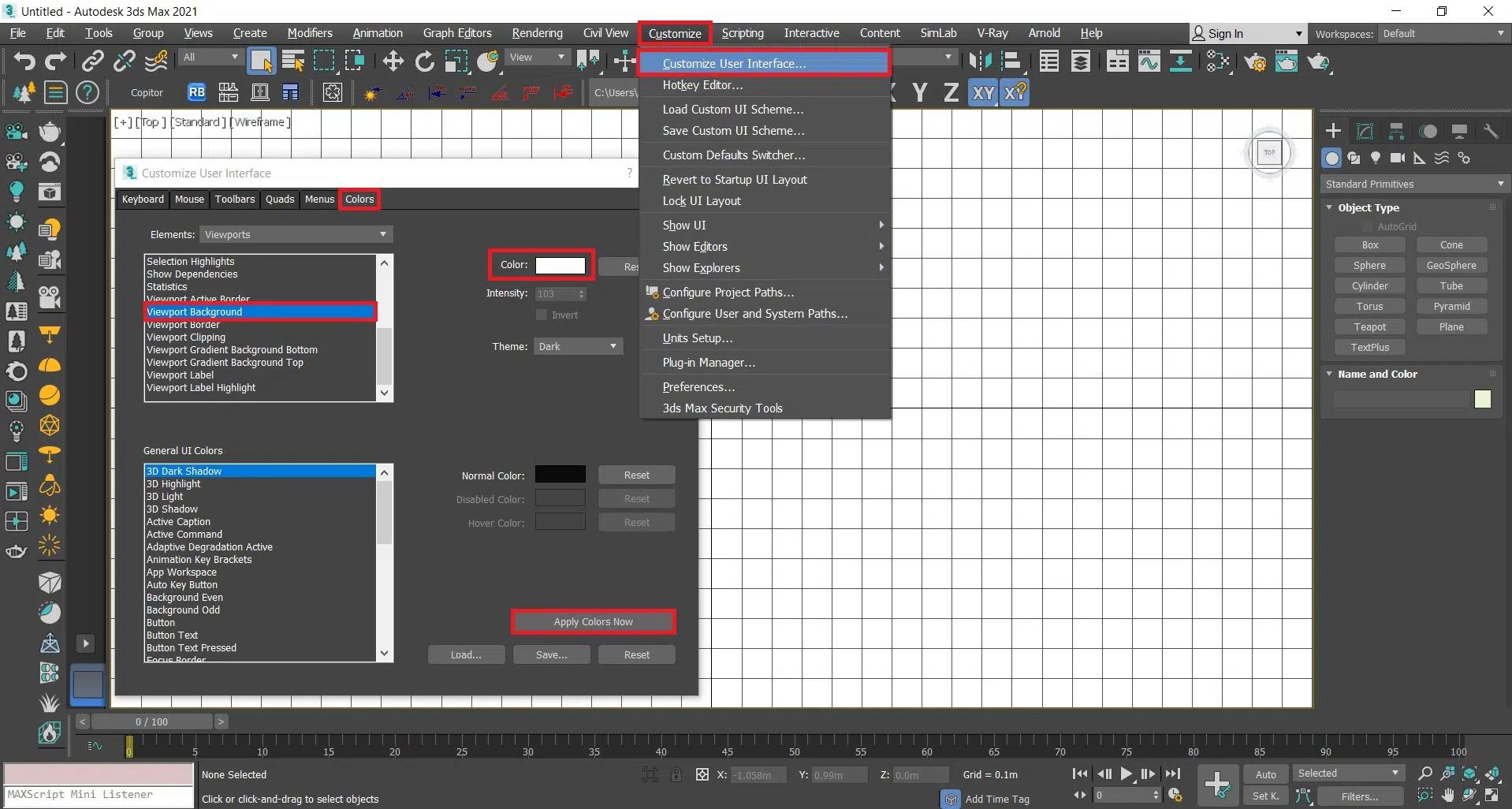Toggle the Invert checkbox

point(542,315)
